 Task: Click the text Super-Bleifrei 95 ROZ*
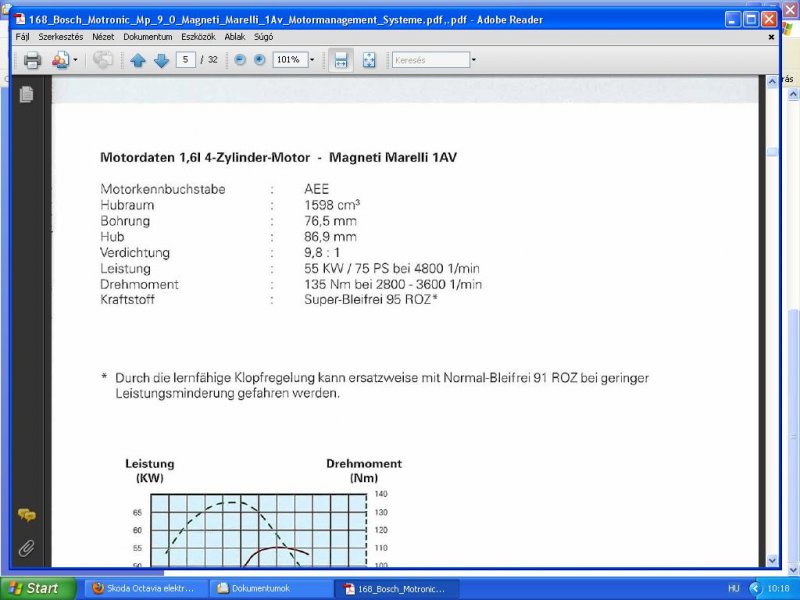tap(371, 299)
